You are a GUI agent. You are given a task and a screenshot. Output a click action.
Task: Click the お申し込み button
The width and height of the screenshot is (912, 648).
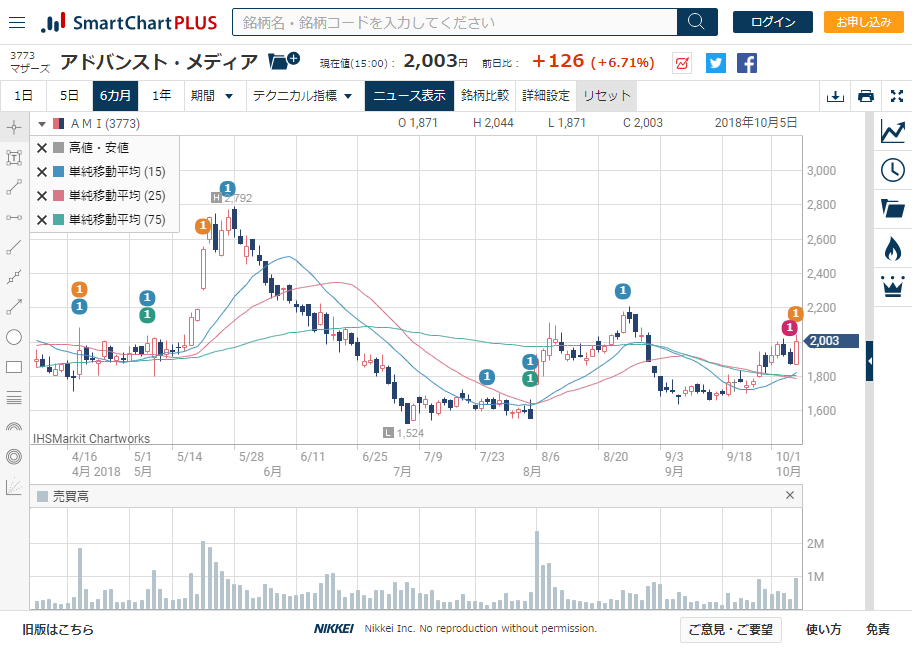point(864,22)
